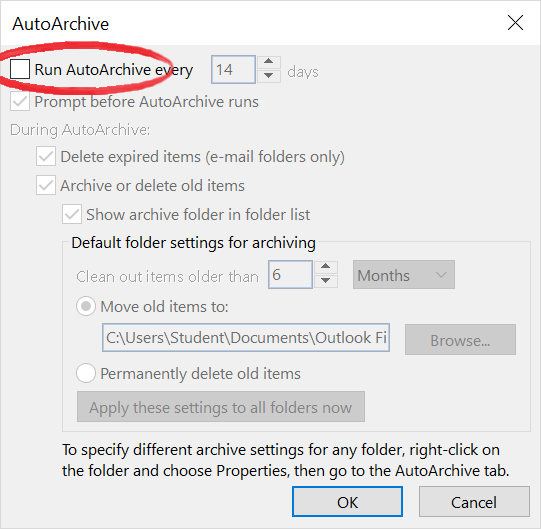Select Permanently delete old items radio button
The height and width of the screenshot is (529, 541).
pos(86,373)
